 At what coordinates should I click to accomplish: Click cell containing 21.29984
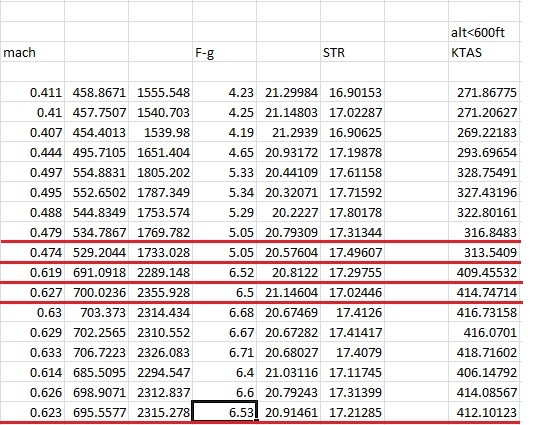tap(289, 92)
